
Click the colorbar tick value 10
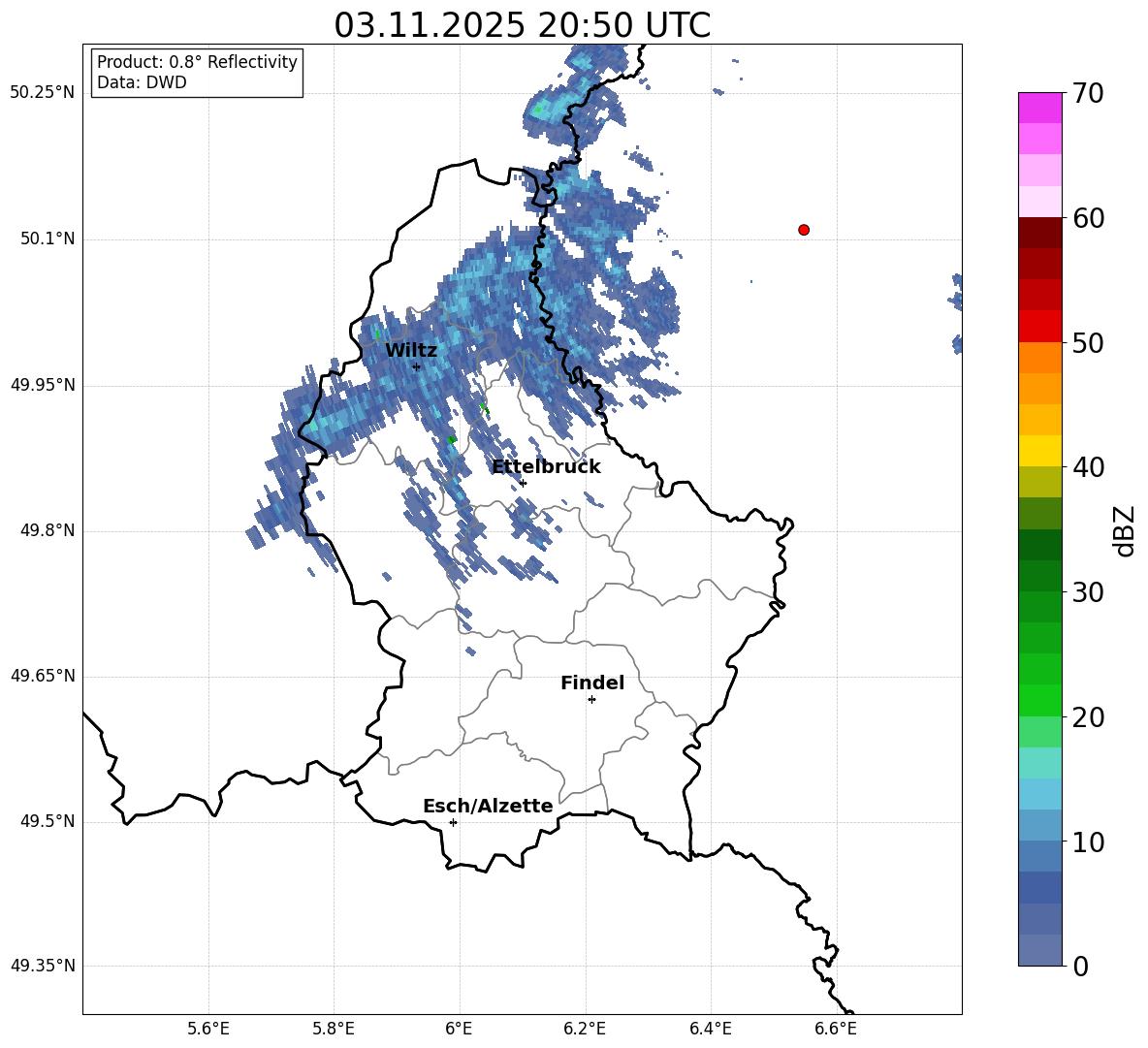pos(1088,842)
